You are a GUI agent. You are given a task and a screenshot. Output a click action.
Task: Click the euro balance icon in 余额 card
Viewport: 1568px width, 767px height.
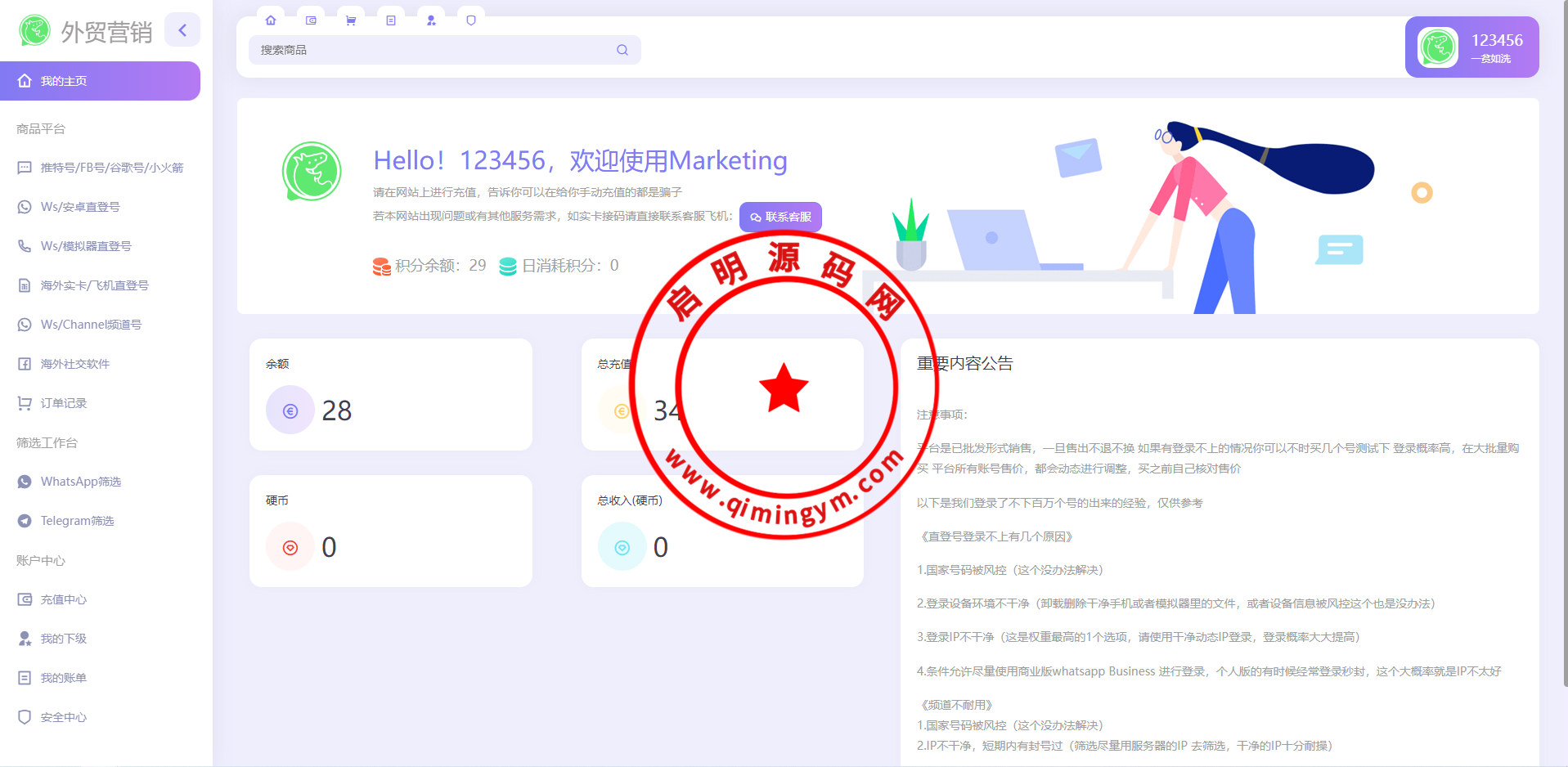[x=290, y=410]
